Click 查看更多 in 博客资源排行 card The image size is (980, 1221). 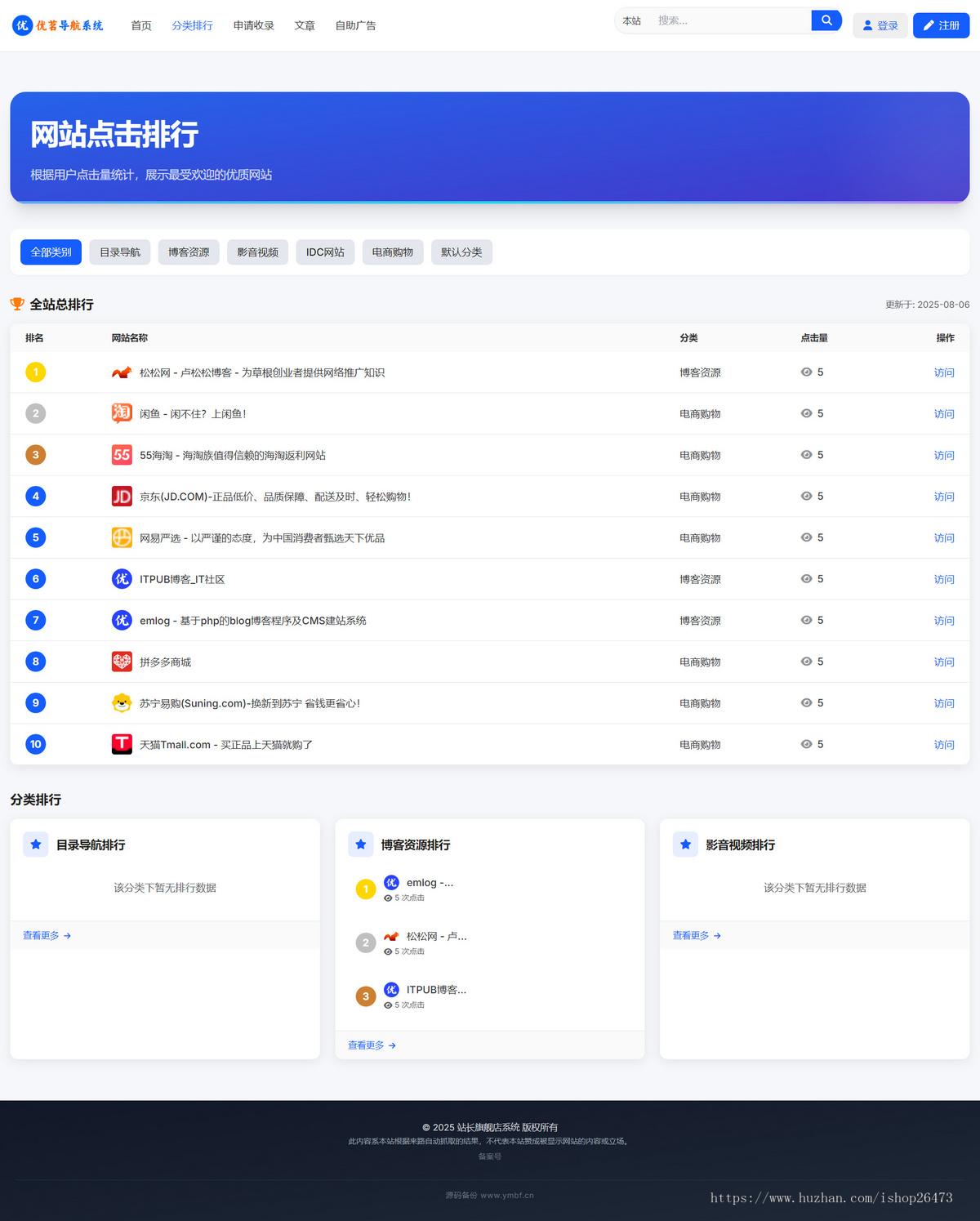[372, 1045]
